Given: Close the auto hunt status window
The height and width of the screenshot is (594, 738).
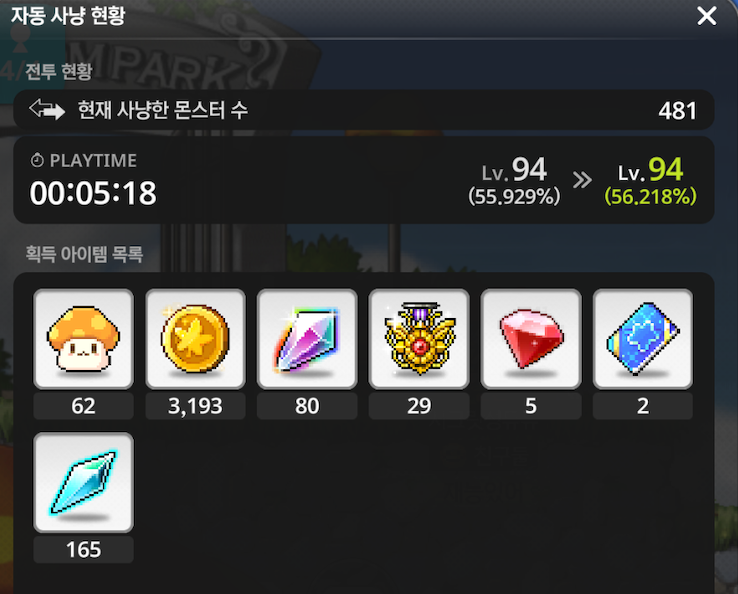Looking at the screenshot, I should coord(706,16).
